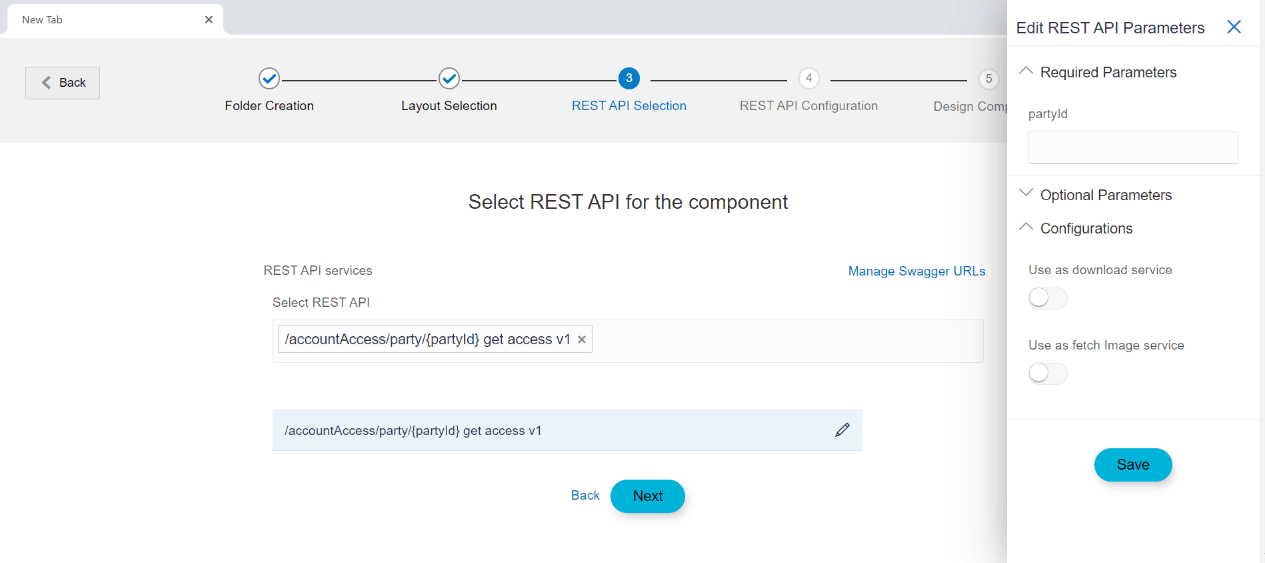Enable Use as download service toggle
Screen dimensions: 1265x563
coord(1047,298)
